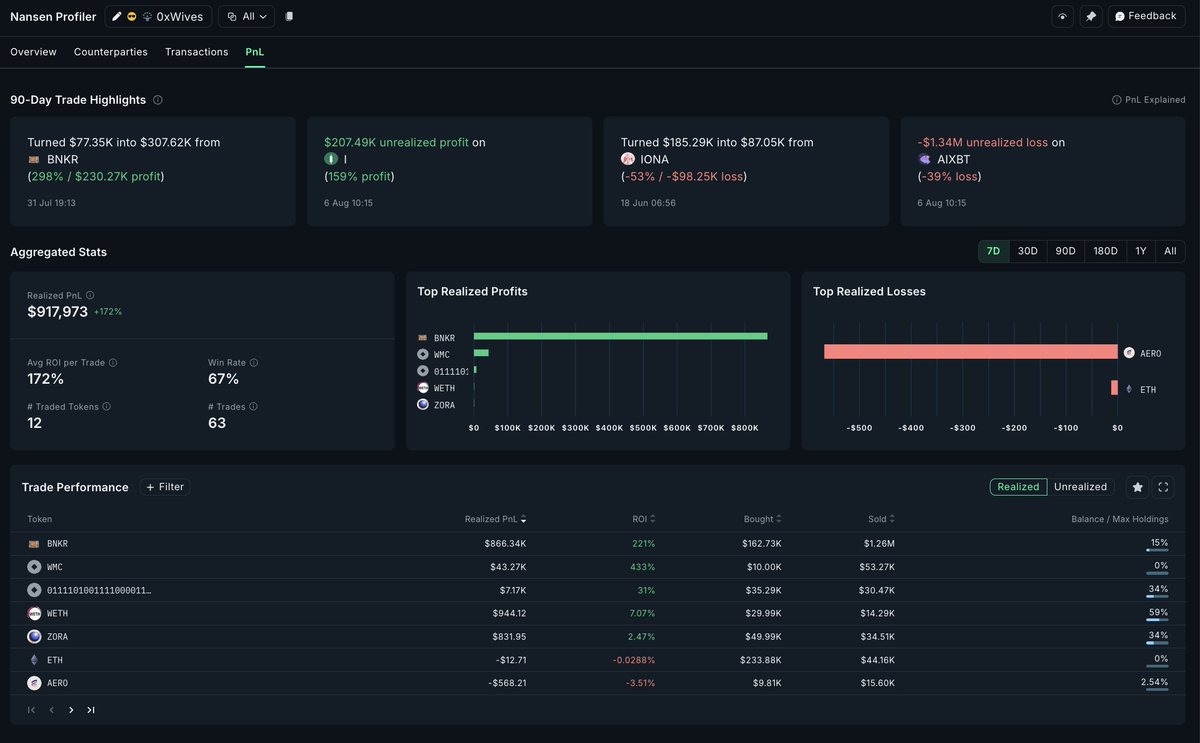The height and width of the screenshot is (743, 1200).
Task: Switch to the Counterparties tab
Action: point(110,52)
